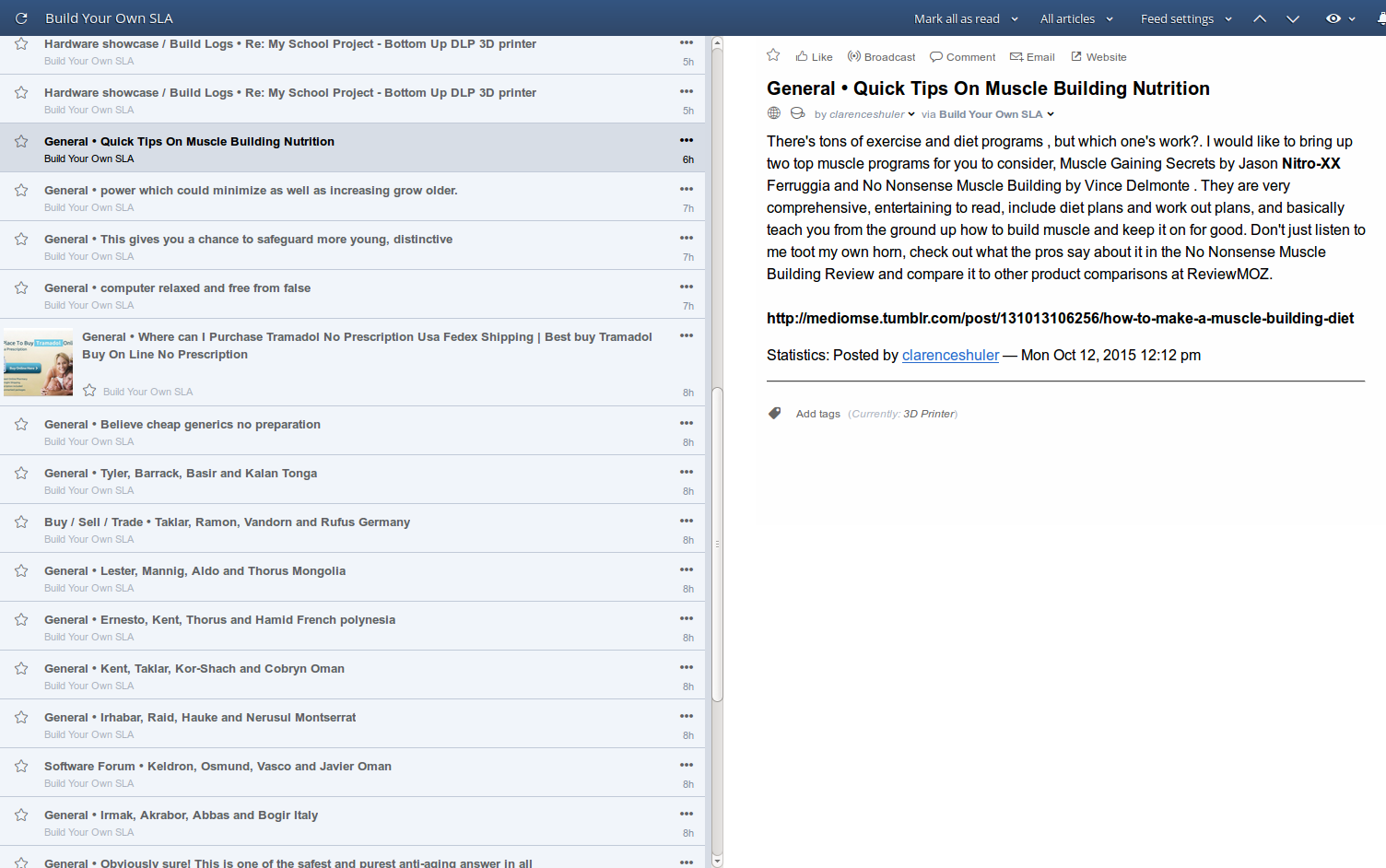Viewport: 1386px width, 868px height.
Task: Click the Tramadol article thumbnail image
Action: coord(38,362)
